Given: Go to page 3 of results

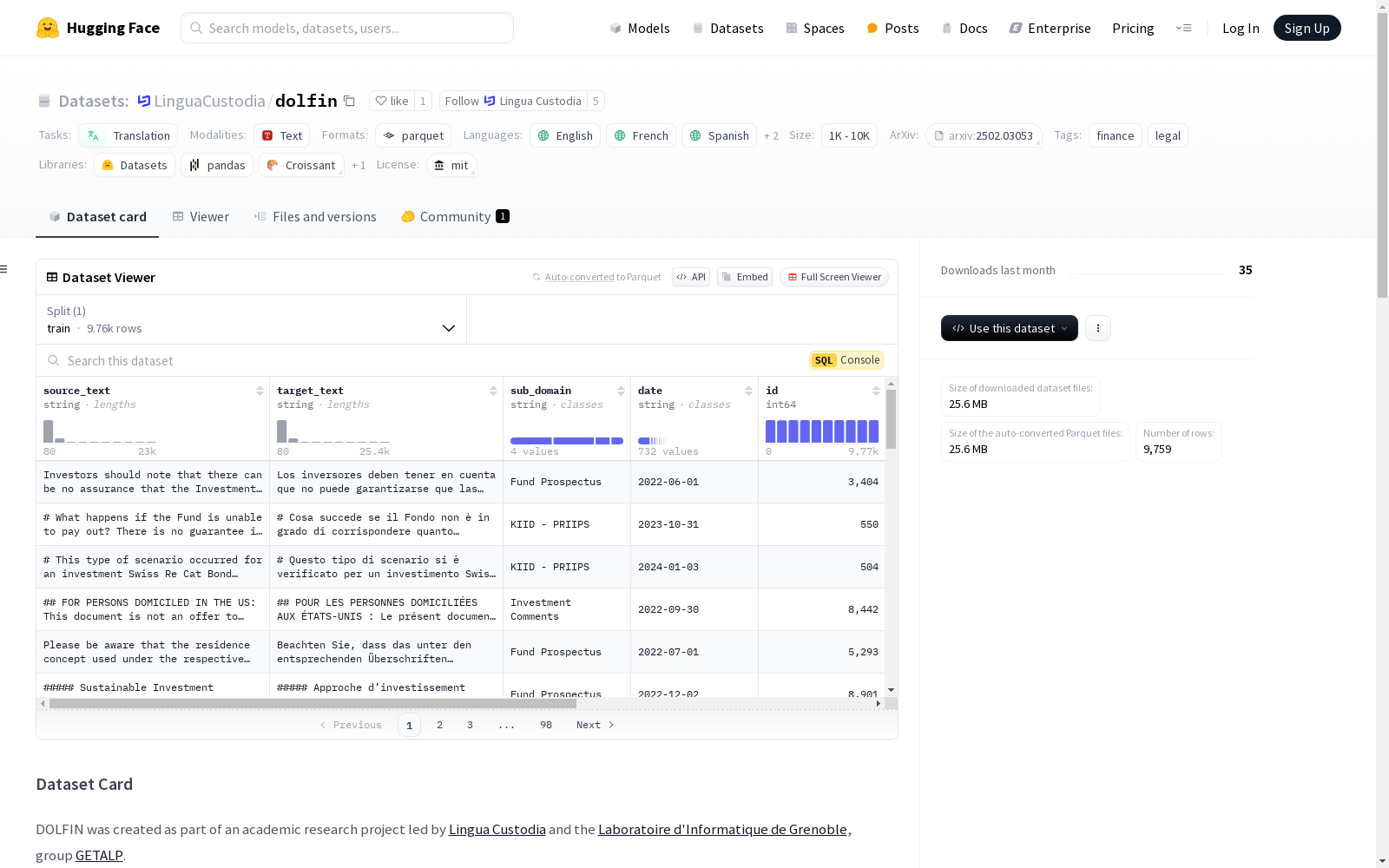Looking at the screenshot, I should point(471,725).
